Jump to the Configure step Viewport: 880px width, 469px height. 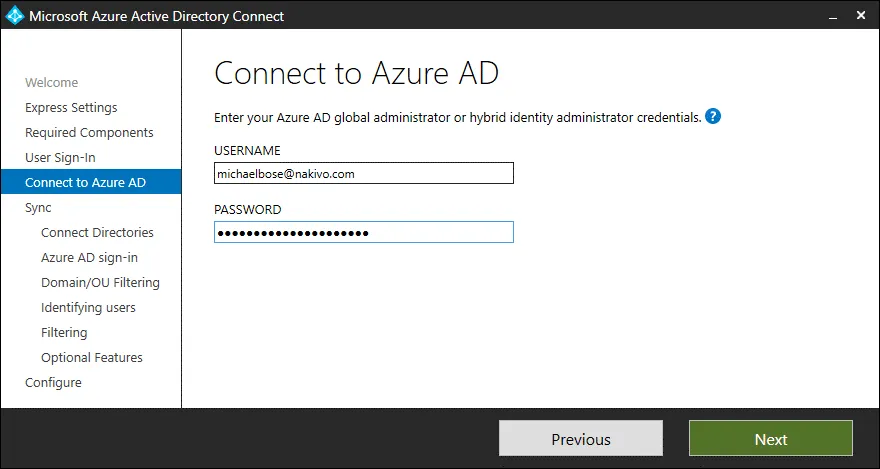click(53, 383)
